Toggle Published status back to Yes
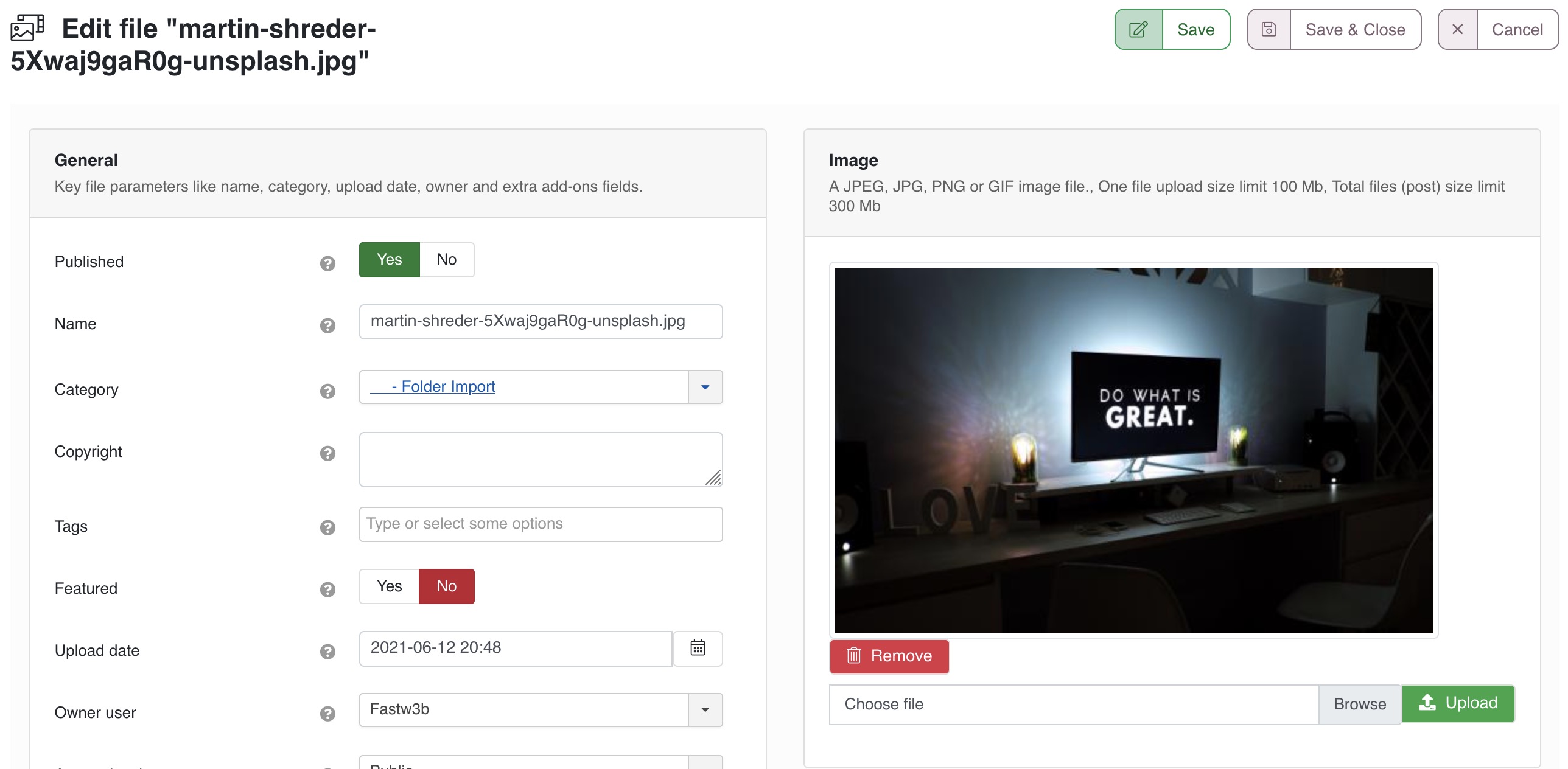The height and width of the screenshot is (769, 1568). coord(389,258)
